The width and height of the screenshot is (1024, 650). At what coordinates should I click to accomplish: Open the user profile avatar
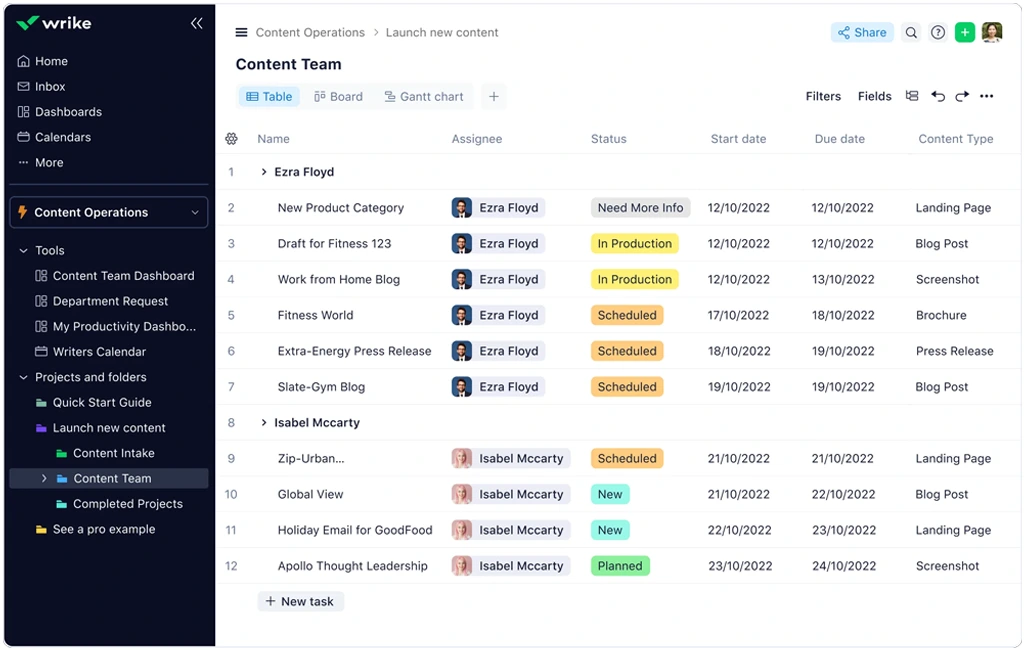(992, 33)
